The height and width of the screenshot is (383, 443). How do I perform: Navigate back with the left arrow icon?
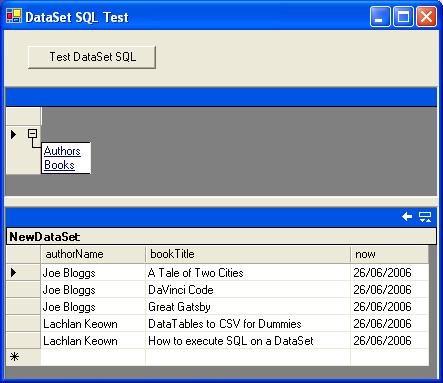(407, 217)
